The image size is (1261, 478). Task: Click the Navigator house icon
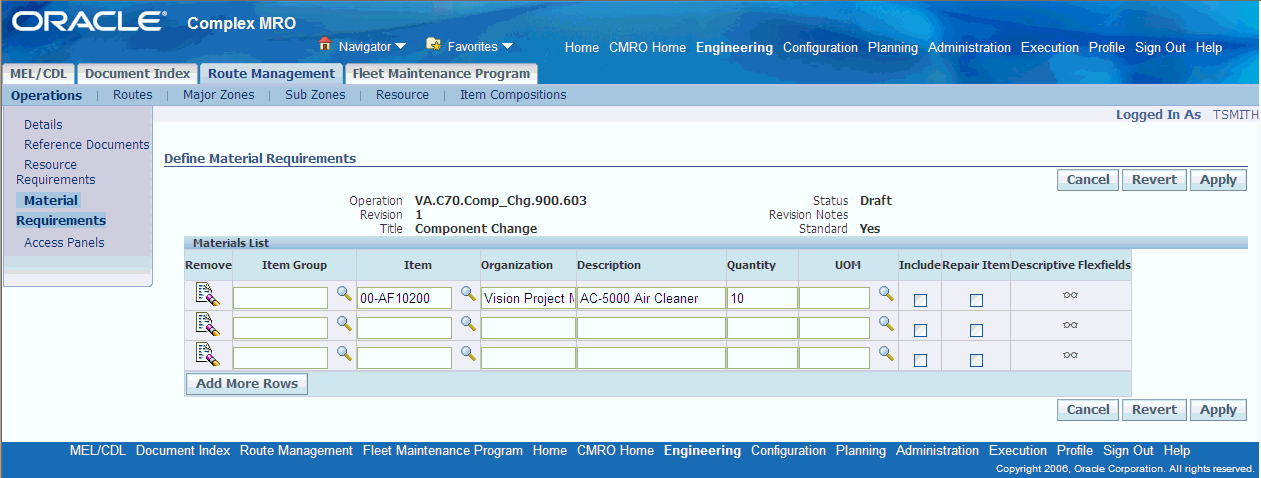click(325, 44)
